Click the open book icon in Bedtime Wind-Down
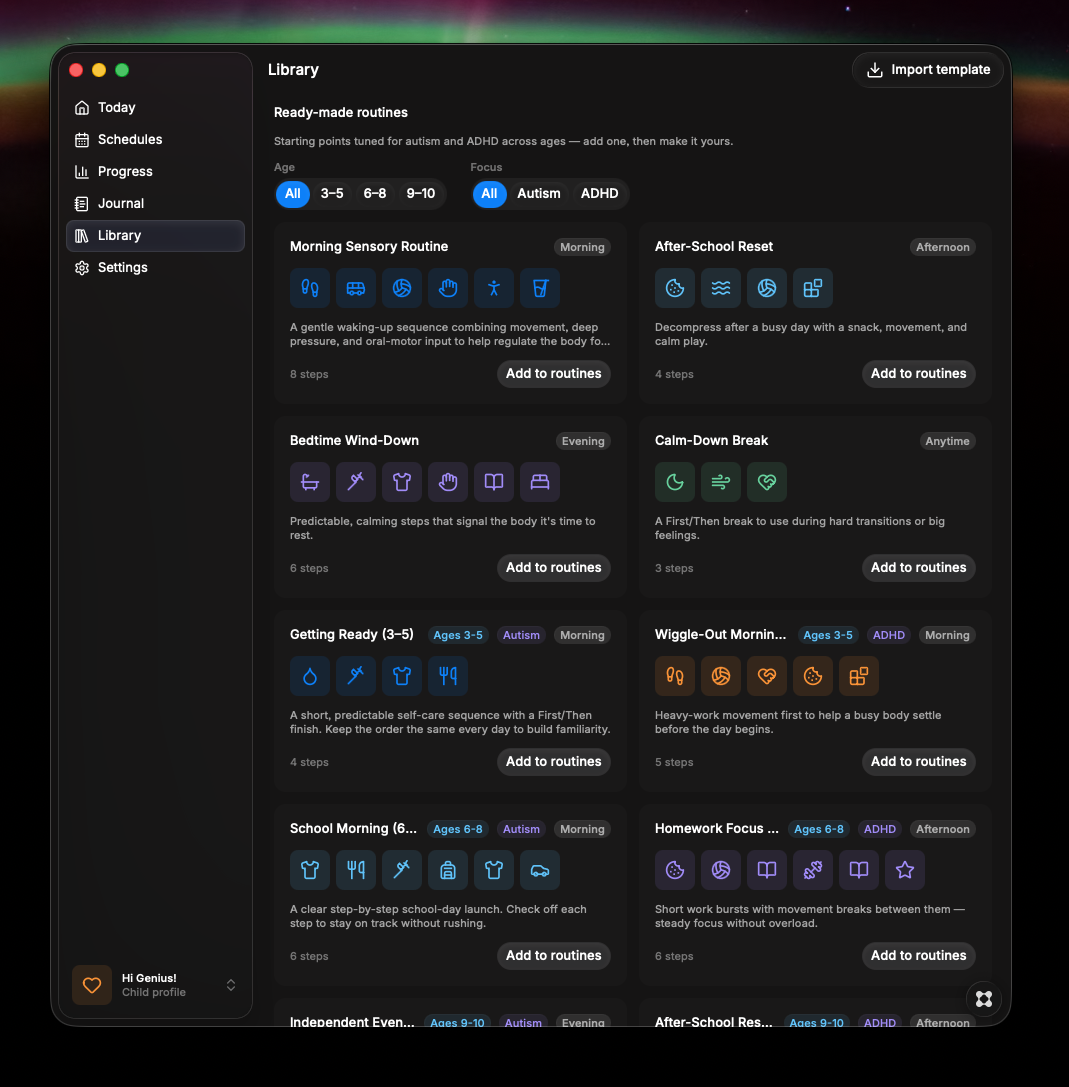 (494, 482)
